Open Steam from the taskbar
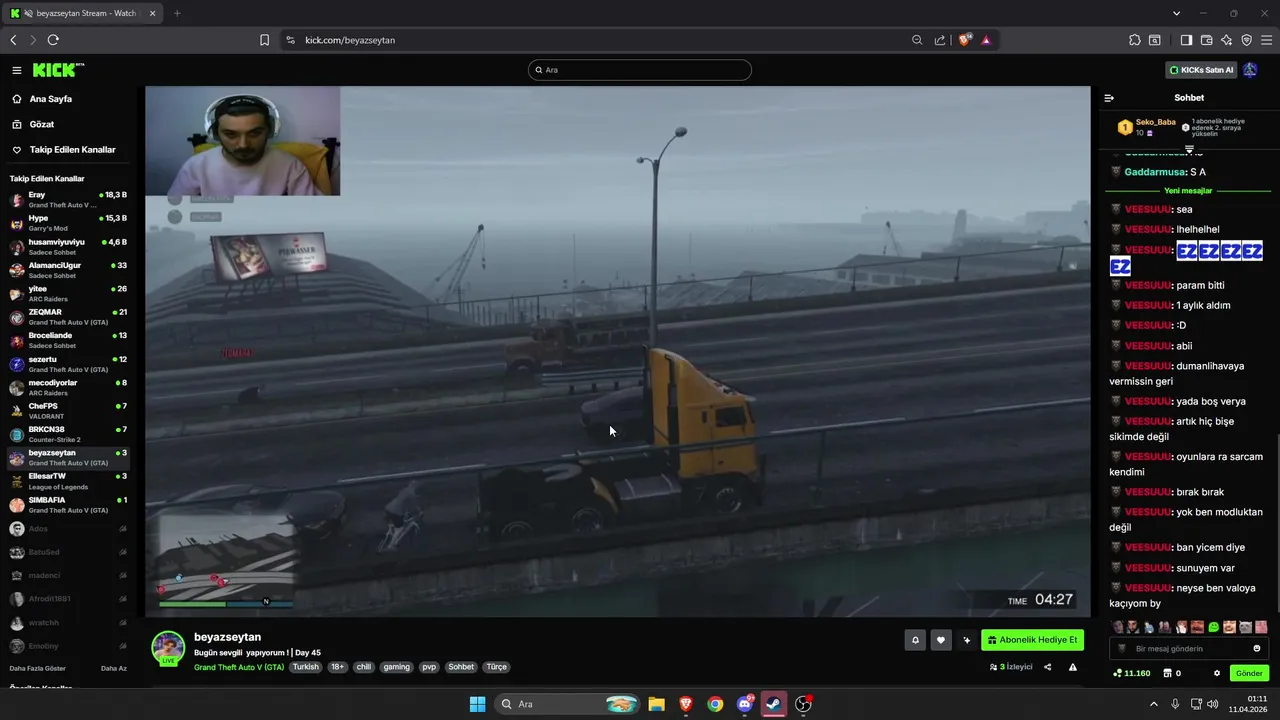Screen dimensions: 1280x720 774,704
